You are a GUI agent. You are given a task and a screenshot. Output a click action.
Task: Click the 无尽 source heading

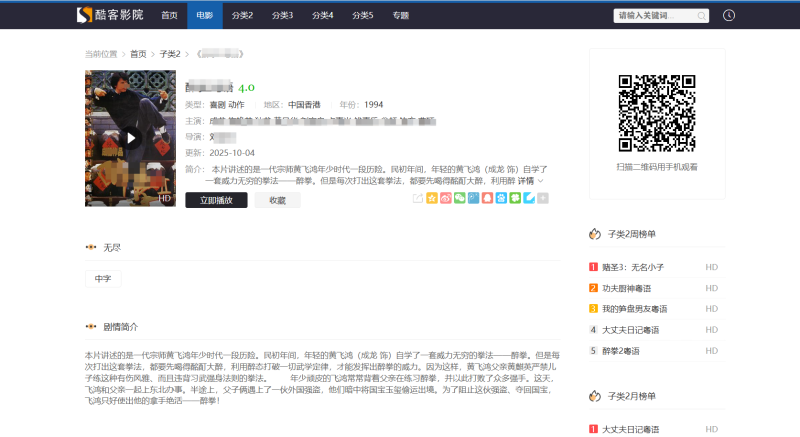pyautogui.click(x=112, y=247)
